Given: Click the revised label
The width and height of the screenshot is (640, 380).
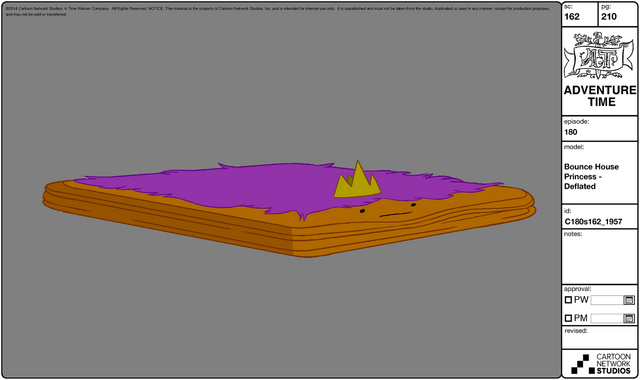Looking at the screenshot, I should coord(576,331).
